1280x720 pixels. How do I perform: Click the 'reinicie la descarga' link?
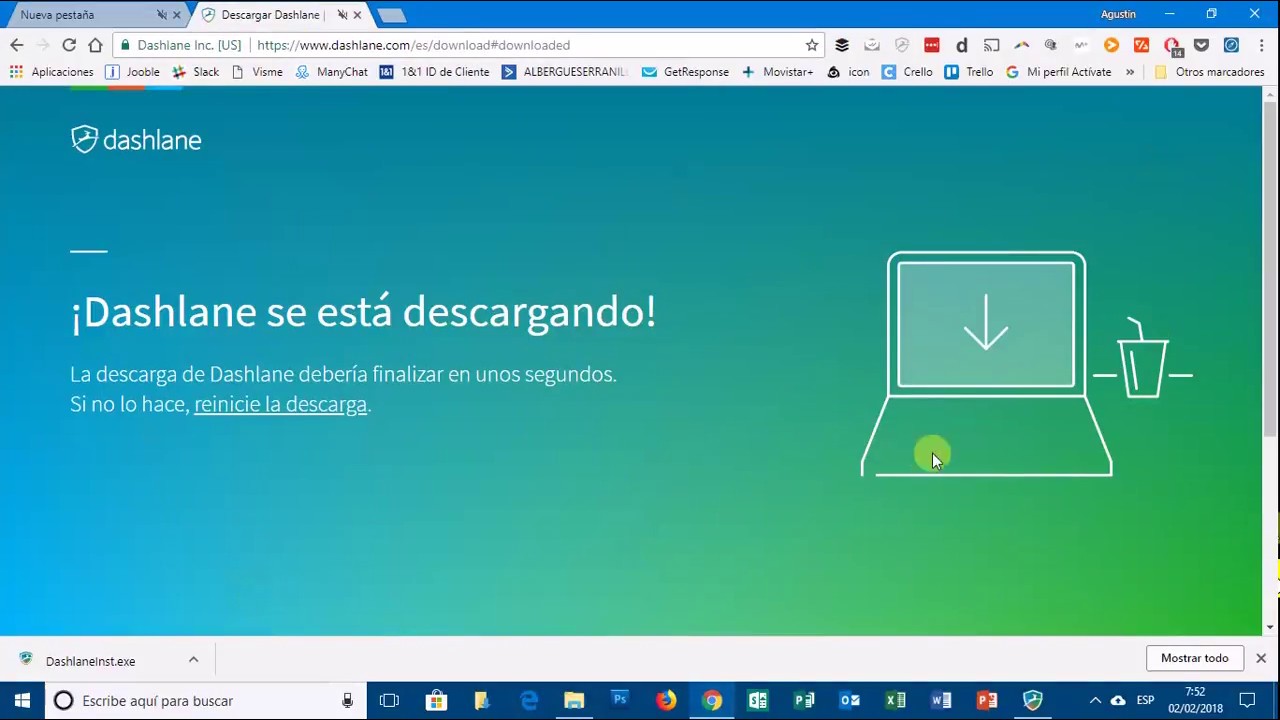tap(280, 404)
